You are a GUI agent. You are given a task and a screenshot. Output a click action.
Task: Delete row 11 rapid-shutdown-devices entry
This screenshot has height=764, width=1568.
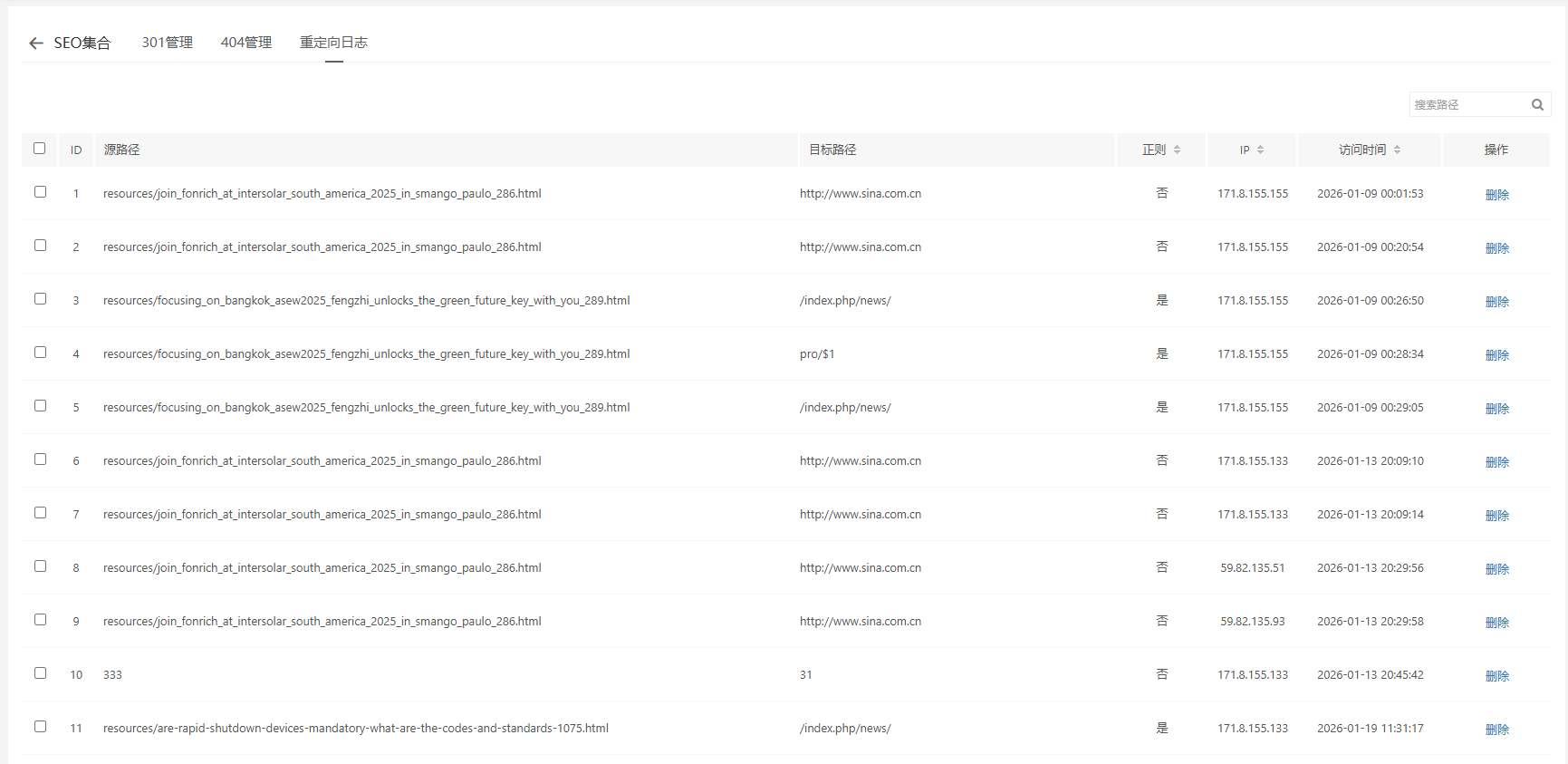(1496, 730)
